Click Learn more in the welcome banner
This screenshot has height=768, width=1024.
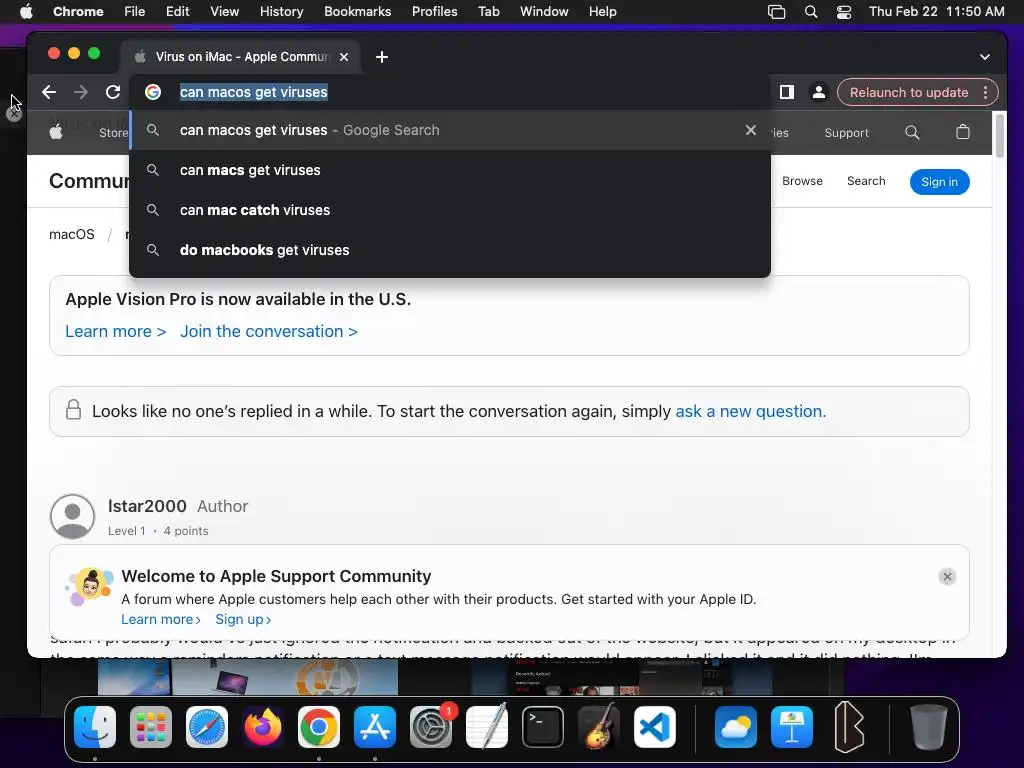point(161,619)
